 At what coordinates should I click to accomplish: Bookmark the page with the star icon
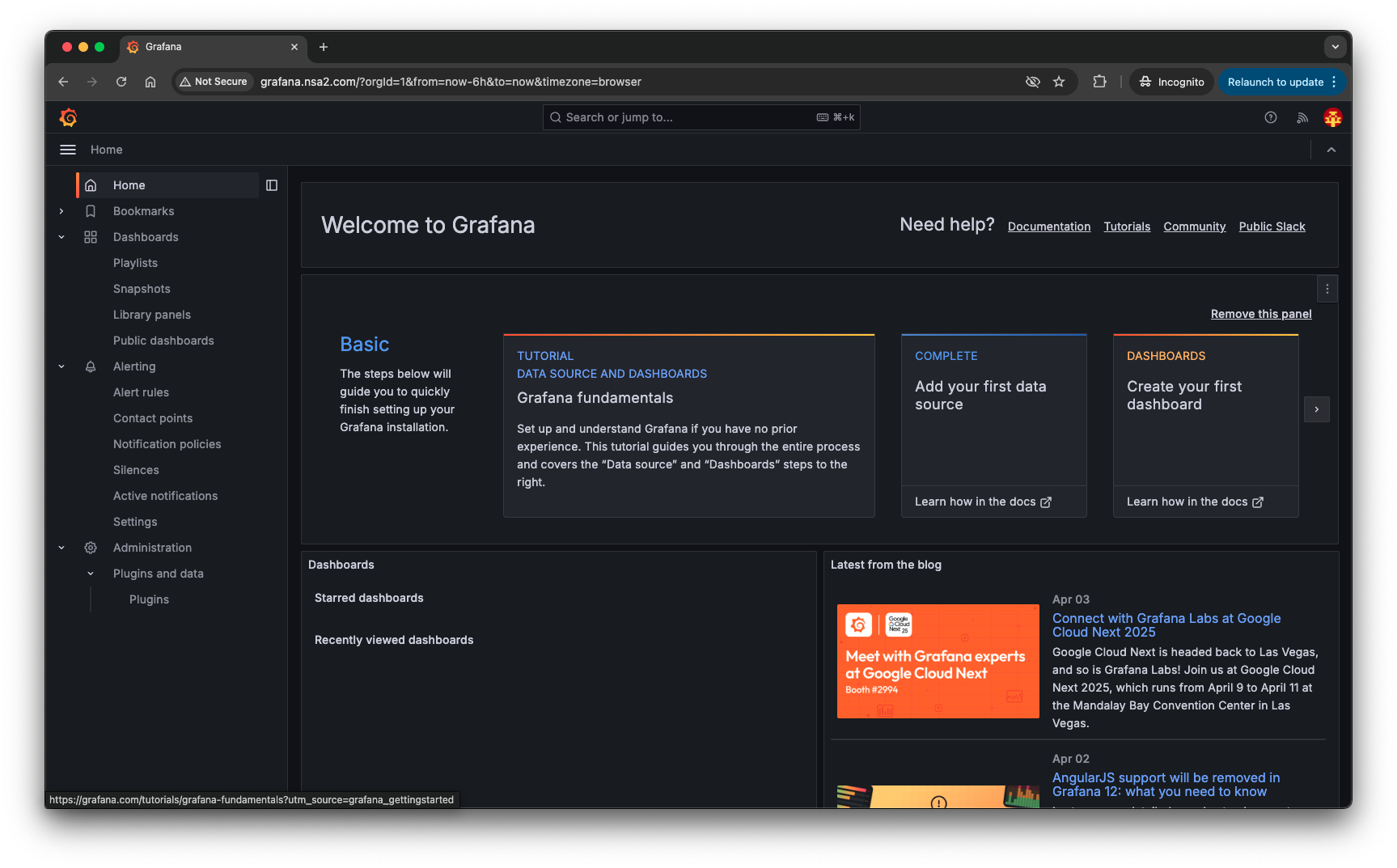(1059, 82)
